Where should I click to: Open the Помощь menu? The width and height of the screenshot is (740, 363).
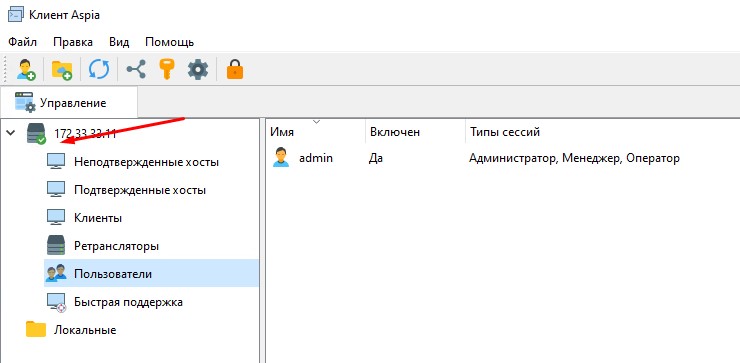(x=169, y=42)
